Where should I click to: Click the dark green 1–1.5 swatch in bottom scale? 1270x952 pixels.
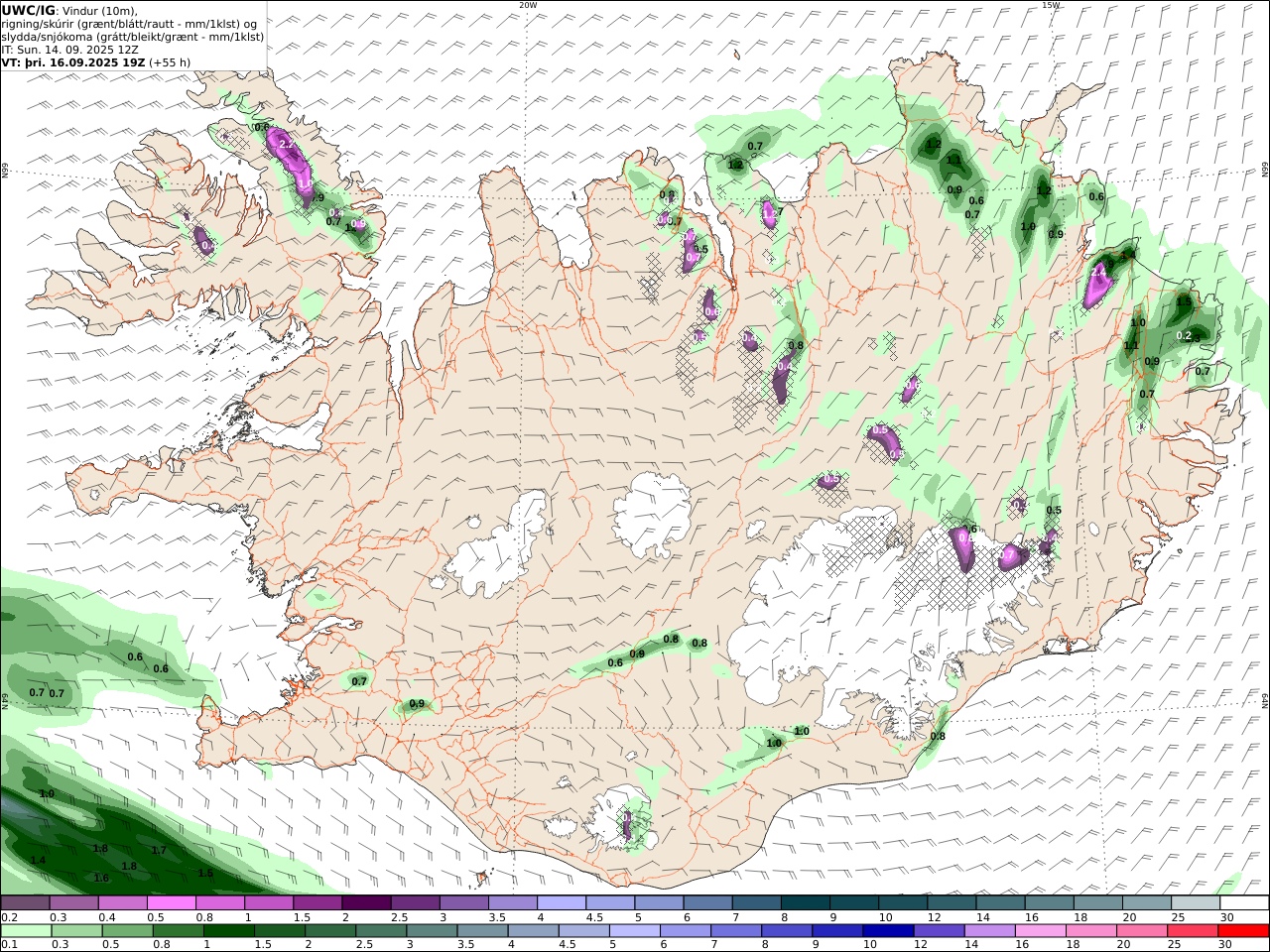click(x=228, y=931)
